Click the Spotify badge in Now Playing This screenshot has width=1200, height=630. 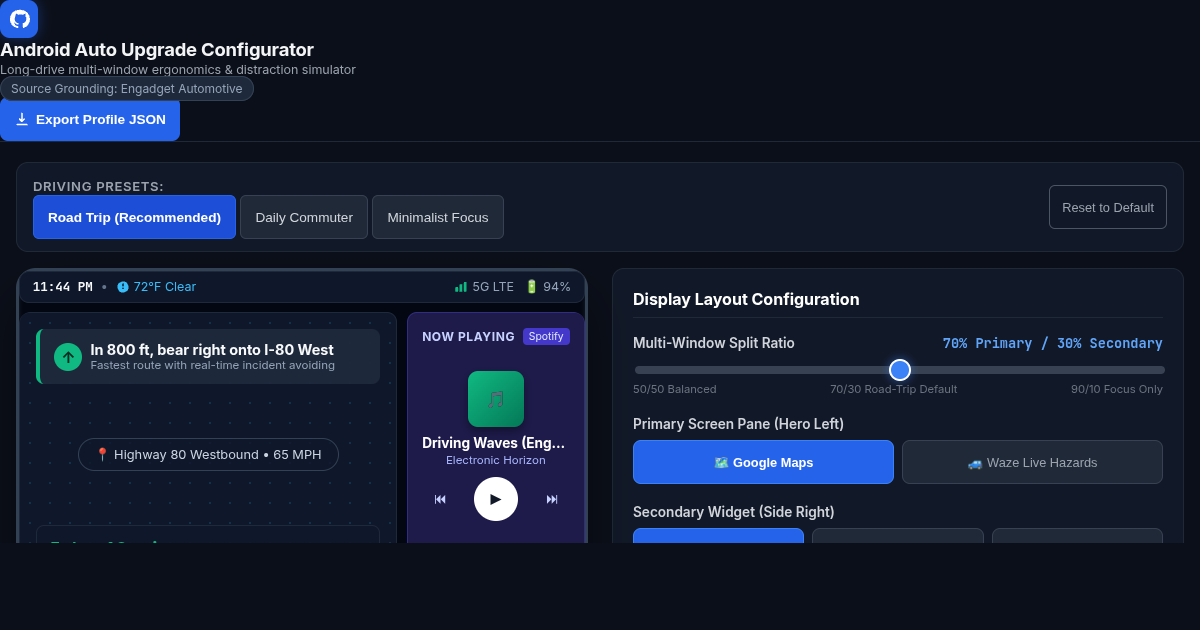[546, 336]
